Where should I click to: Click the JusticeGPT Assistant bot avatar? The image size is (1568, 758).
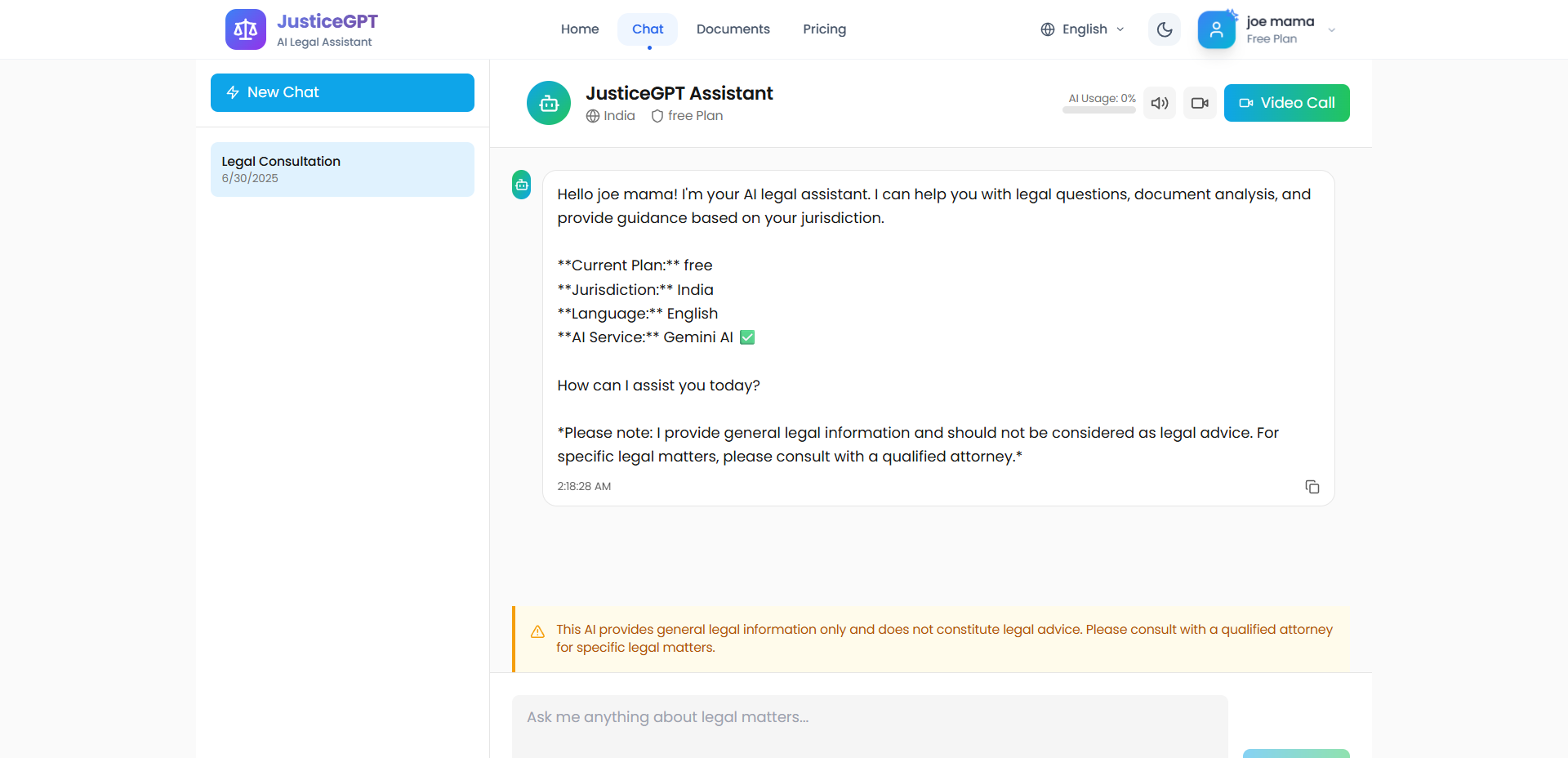point(549,103)
